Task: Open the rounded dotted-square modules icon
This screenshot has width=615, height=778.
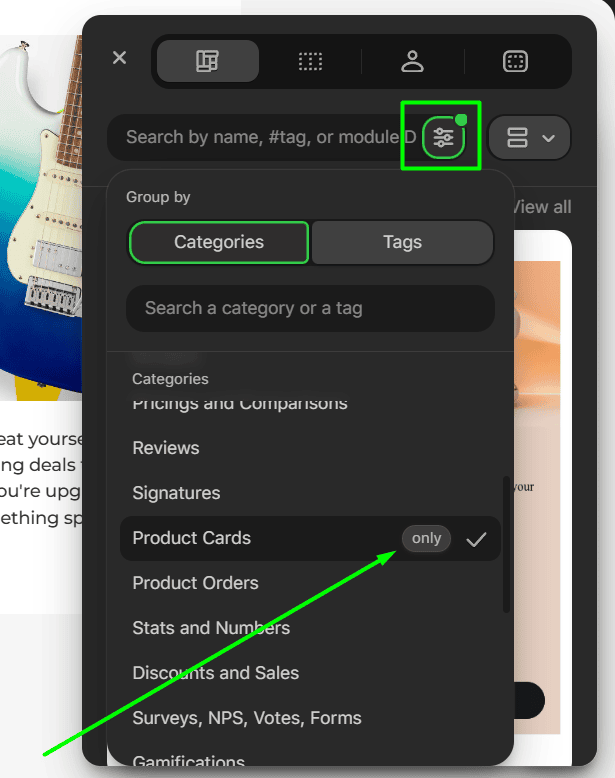Action: (x=515, y=61)
